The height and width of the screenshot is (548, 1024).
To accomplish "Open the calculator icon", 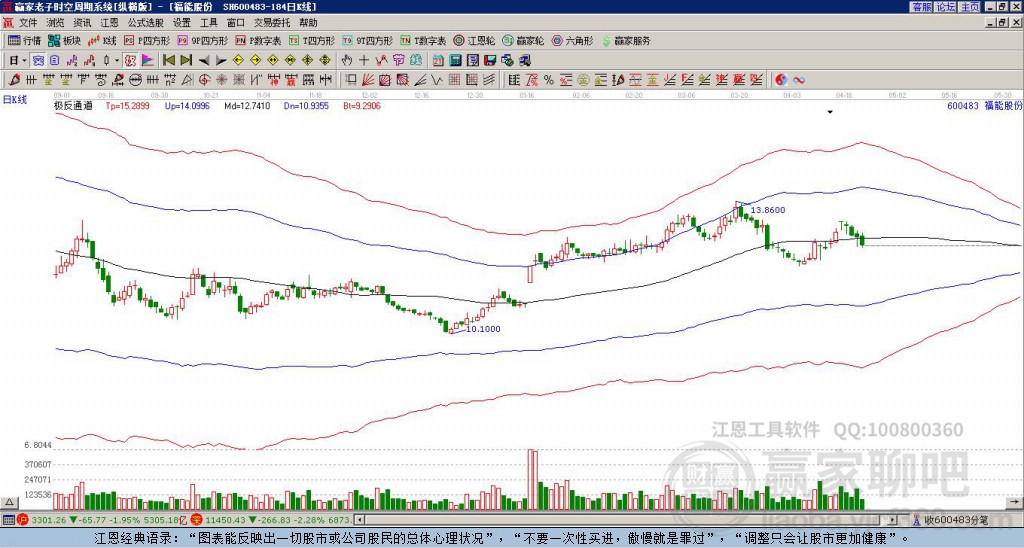I will (455, 60).
